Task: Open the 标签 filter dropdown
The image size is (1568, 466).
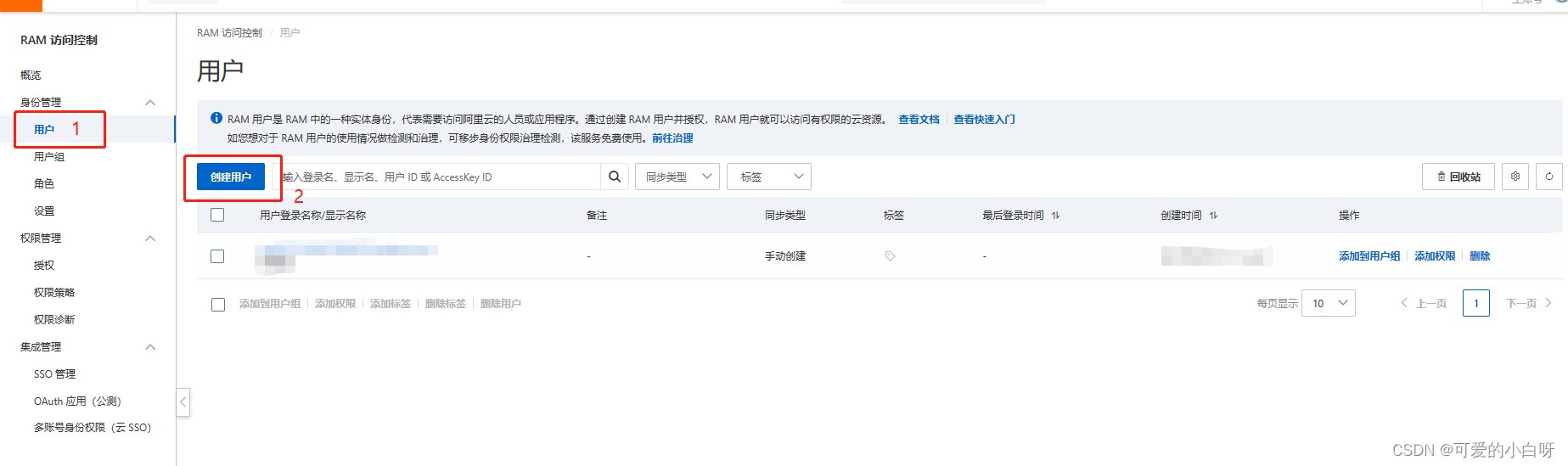Action: [x=769, y=177]
